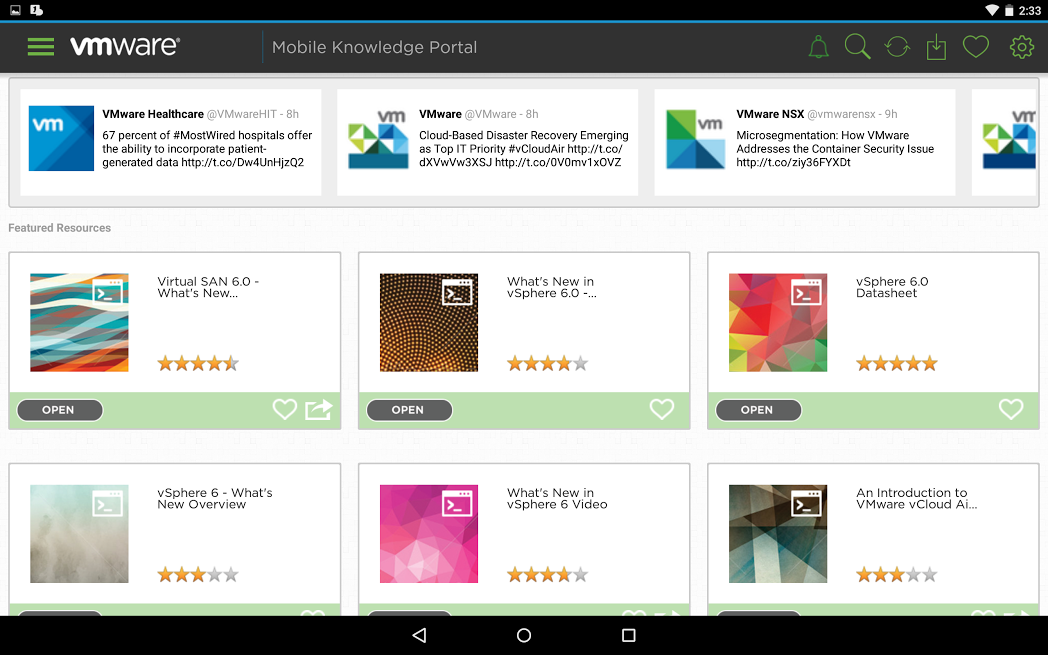
Task: Tap the partially visible fourth tweet card
Action: point(1004,142)
